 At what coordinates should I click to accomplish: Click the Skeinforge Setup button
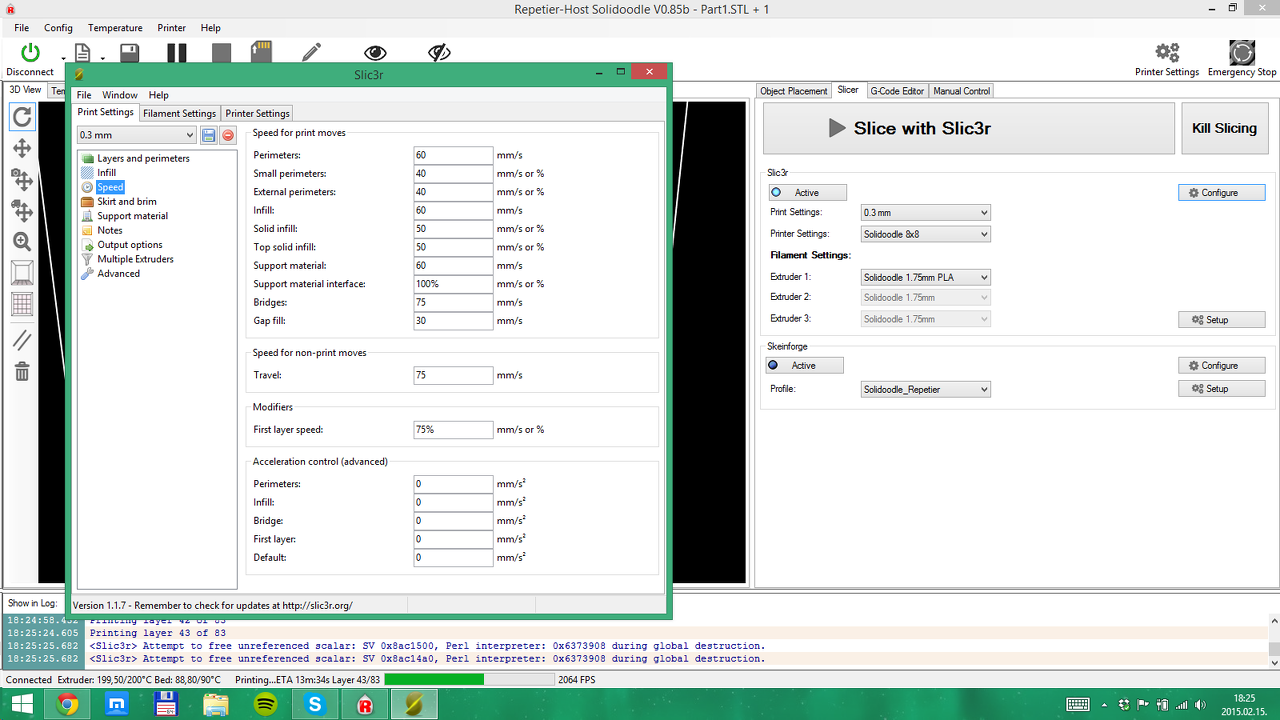point(1221,388)
